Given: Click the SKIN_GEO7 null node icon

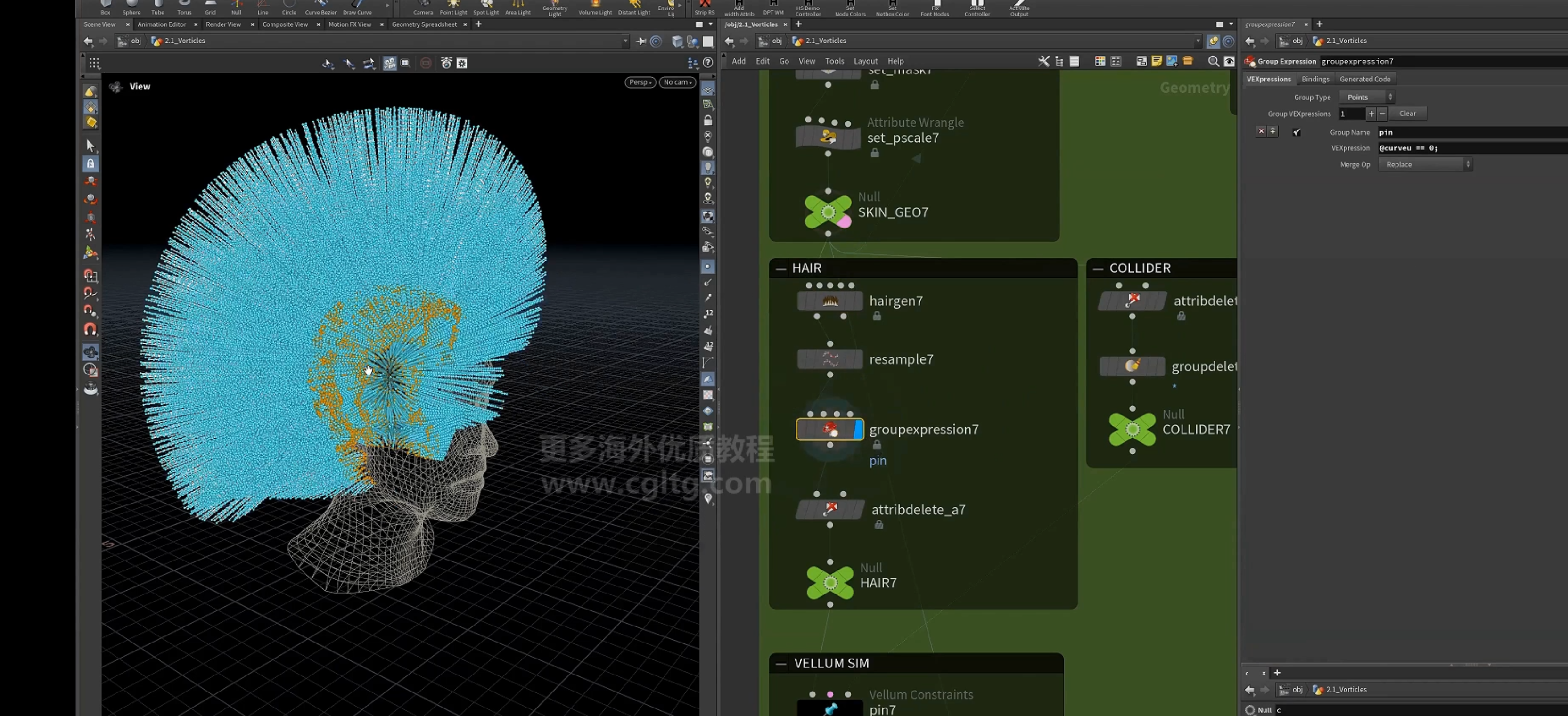Looking at the screenshot, I should pyautogui.click(x=828, y=212).
